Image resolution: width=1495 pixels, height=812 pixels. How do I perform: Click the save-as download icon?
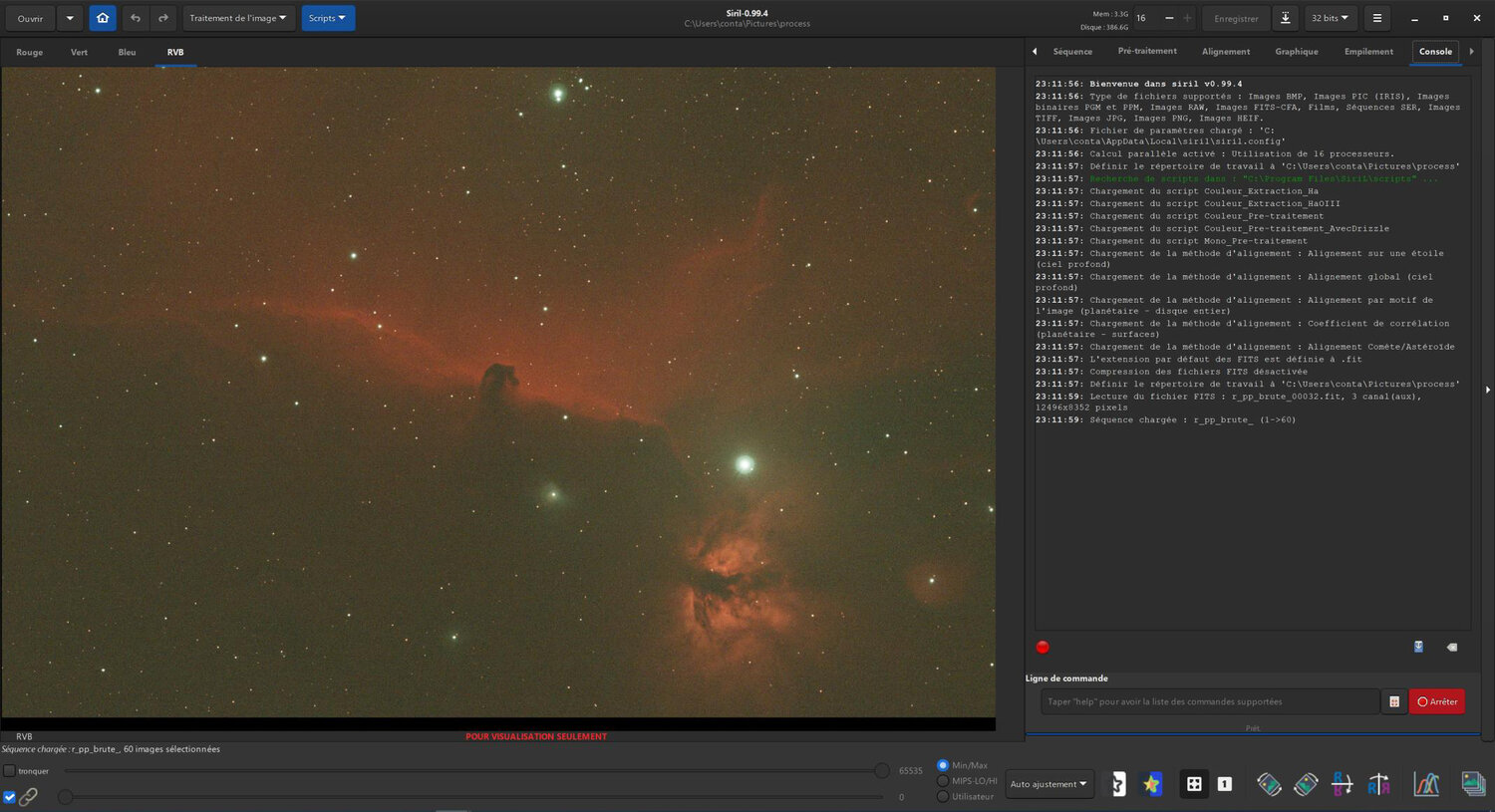[x=1285, y=18]
